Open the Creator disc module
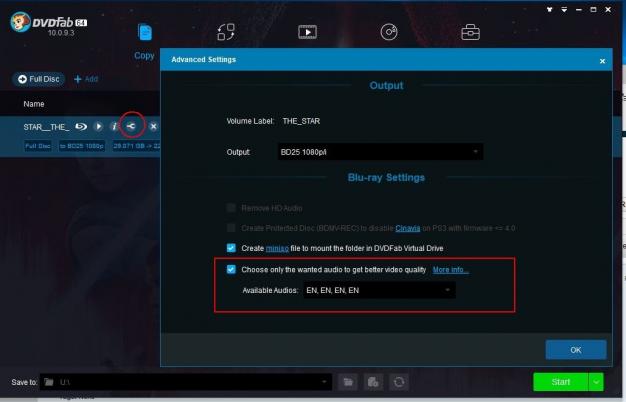This screenshot has height=402, width=626. point(389,32)
